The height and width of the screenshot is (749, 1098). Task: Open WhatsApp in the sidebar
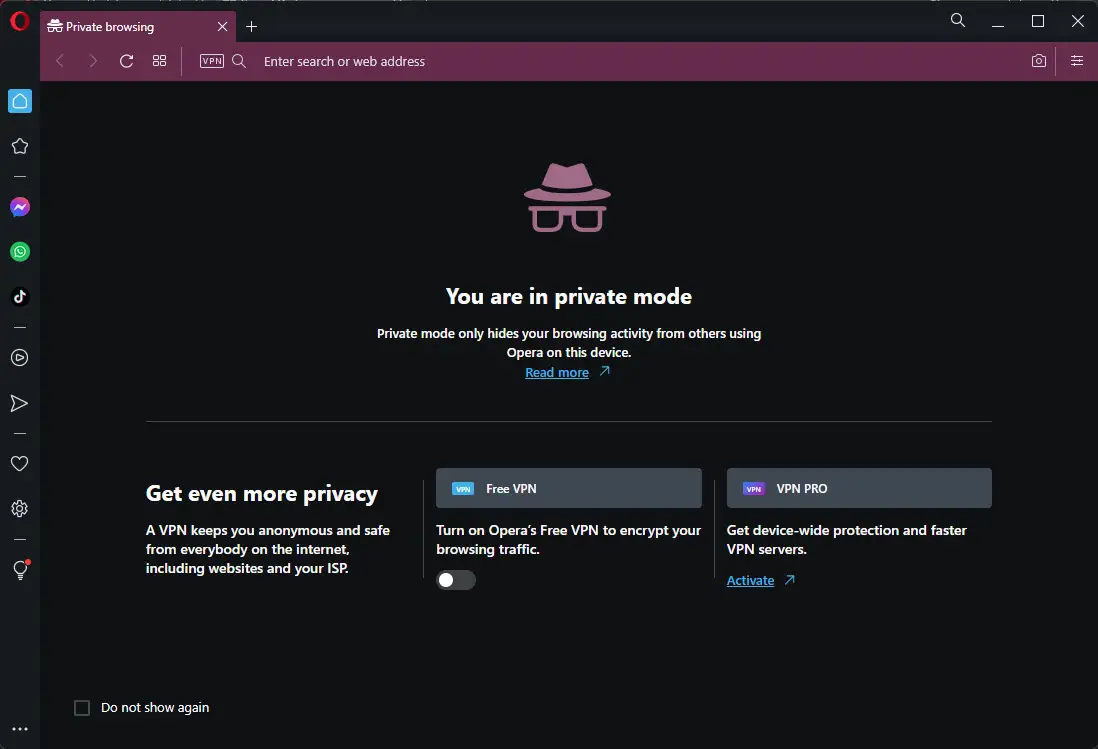pos(20,252)
